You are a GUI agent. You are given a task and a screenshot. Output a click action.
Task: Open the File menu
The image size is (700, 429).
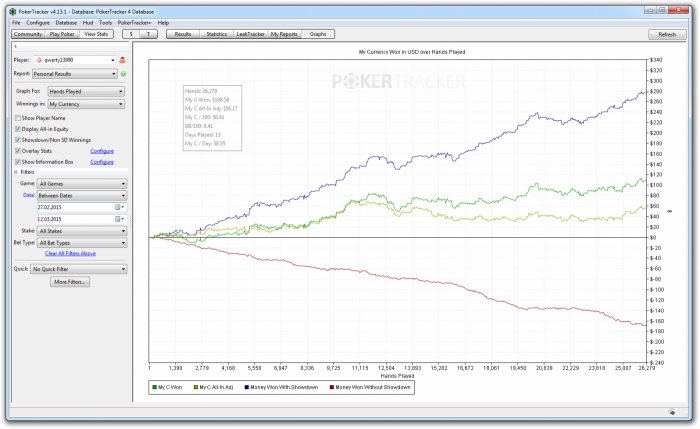[x=17, y=23]
